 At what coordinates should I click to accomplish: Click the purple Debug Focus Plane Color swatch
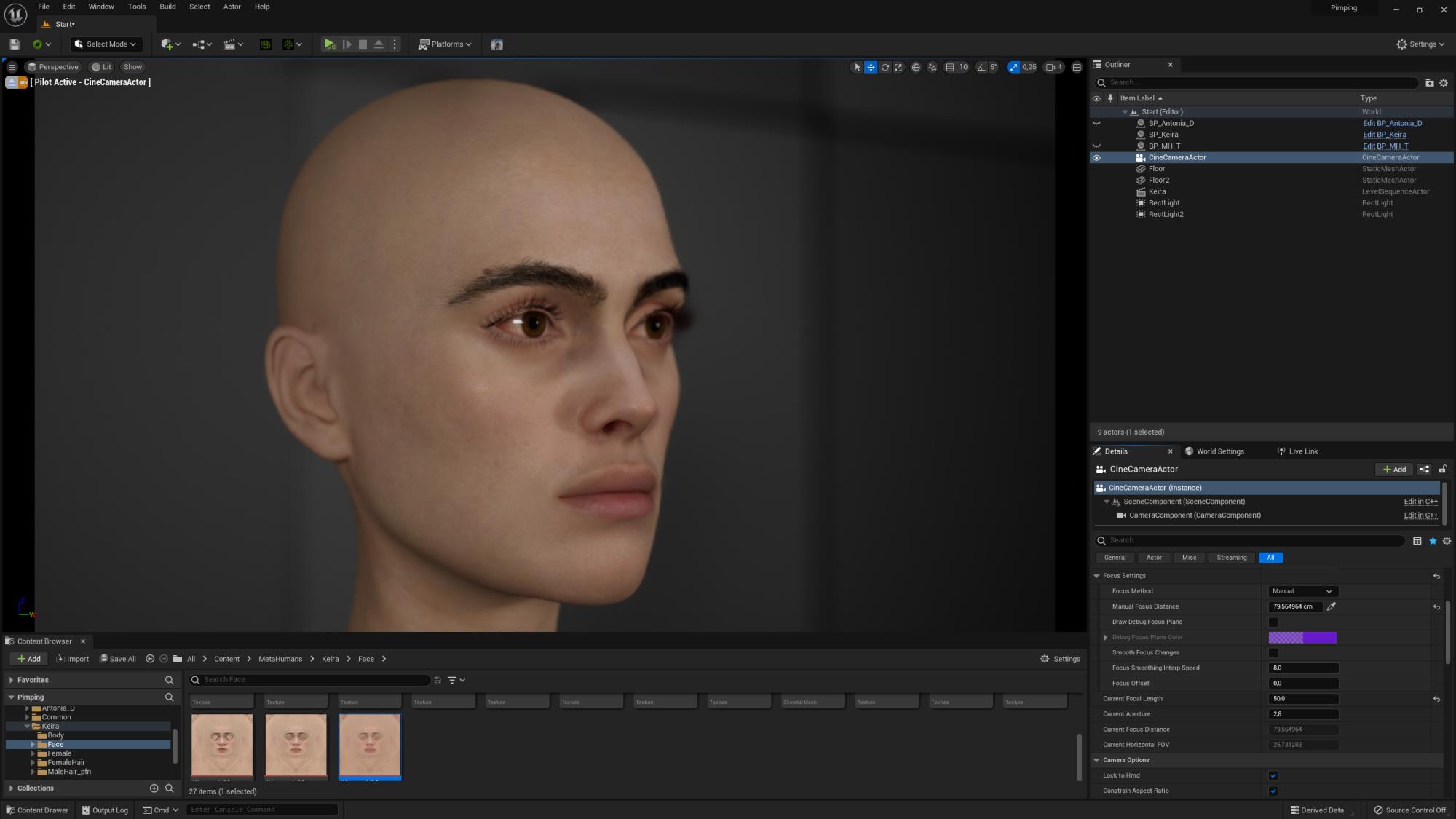pyautogui.click(x=1302, y=637)
